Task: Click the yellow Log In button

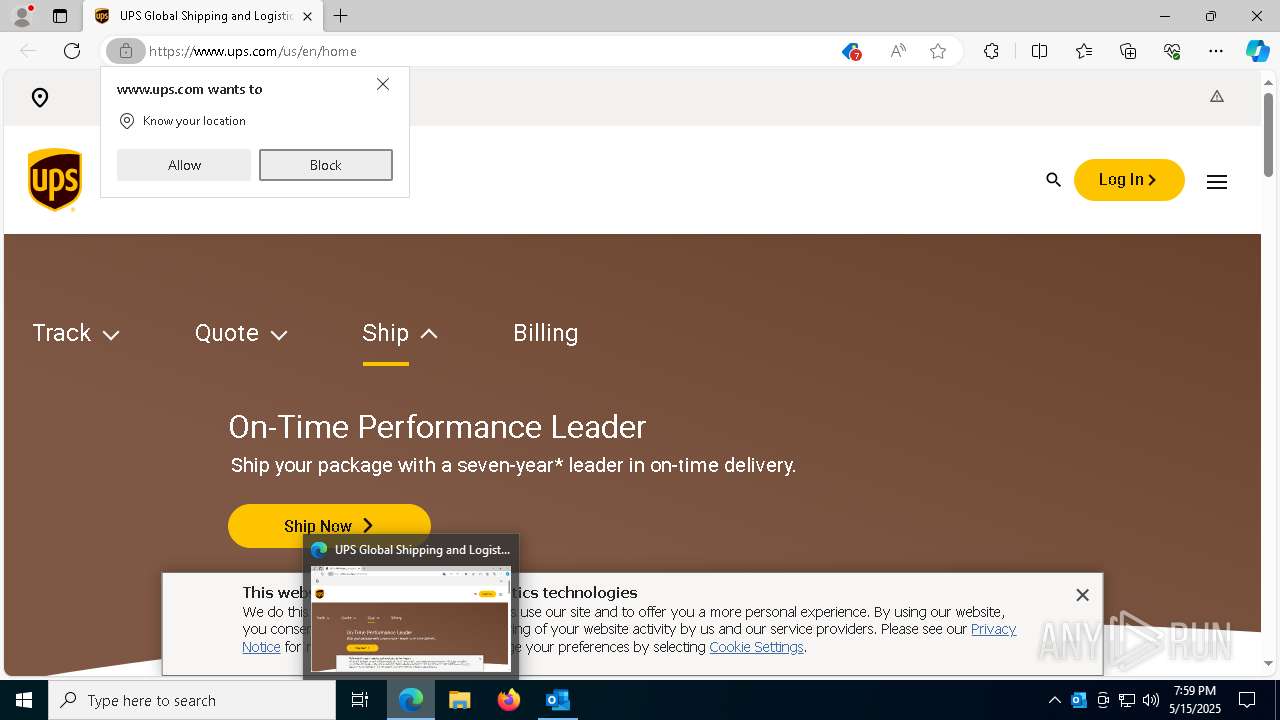Action: tap(1129, 180)
